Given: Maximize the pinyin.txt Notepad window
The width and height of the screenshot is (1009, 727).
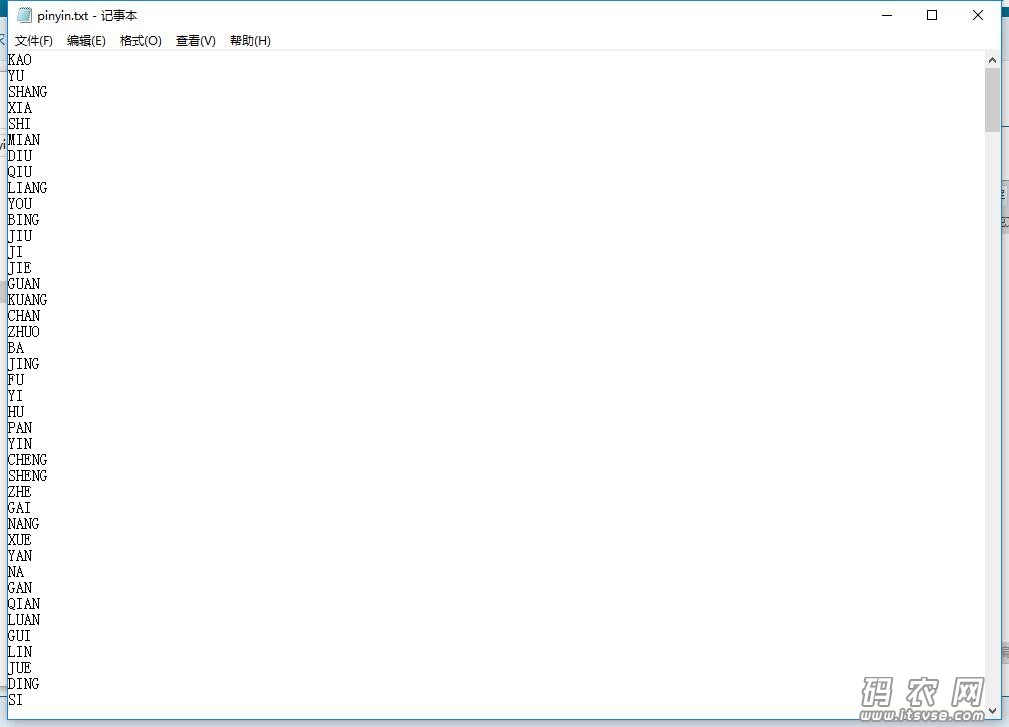Looking at the screenshot, I should pos(931,15).
